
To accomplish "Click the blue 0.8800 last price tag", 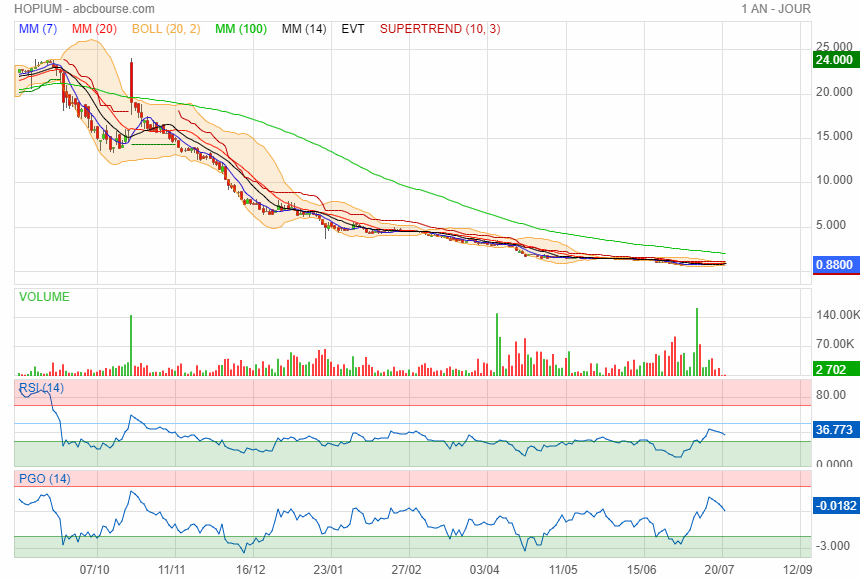I will click(836, 265).
